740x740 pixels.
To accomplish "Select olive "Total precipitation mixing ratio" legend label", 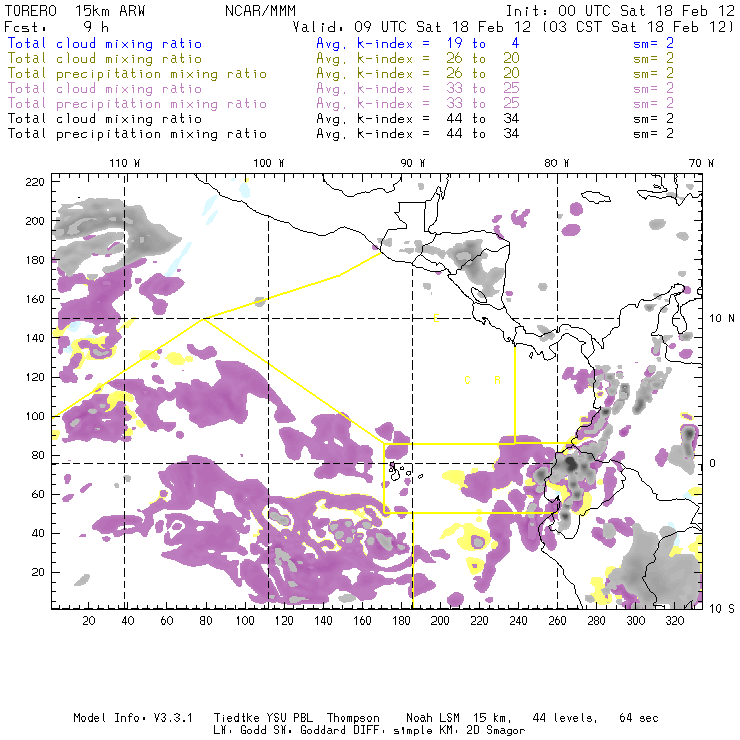I will click(x=137, y=74).
